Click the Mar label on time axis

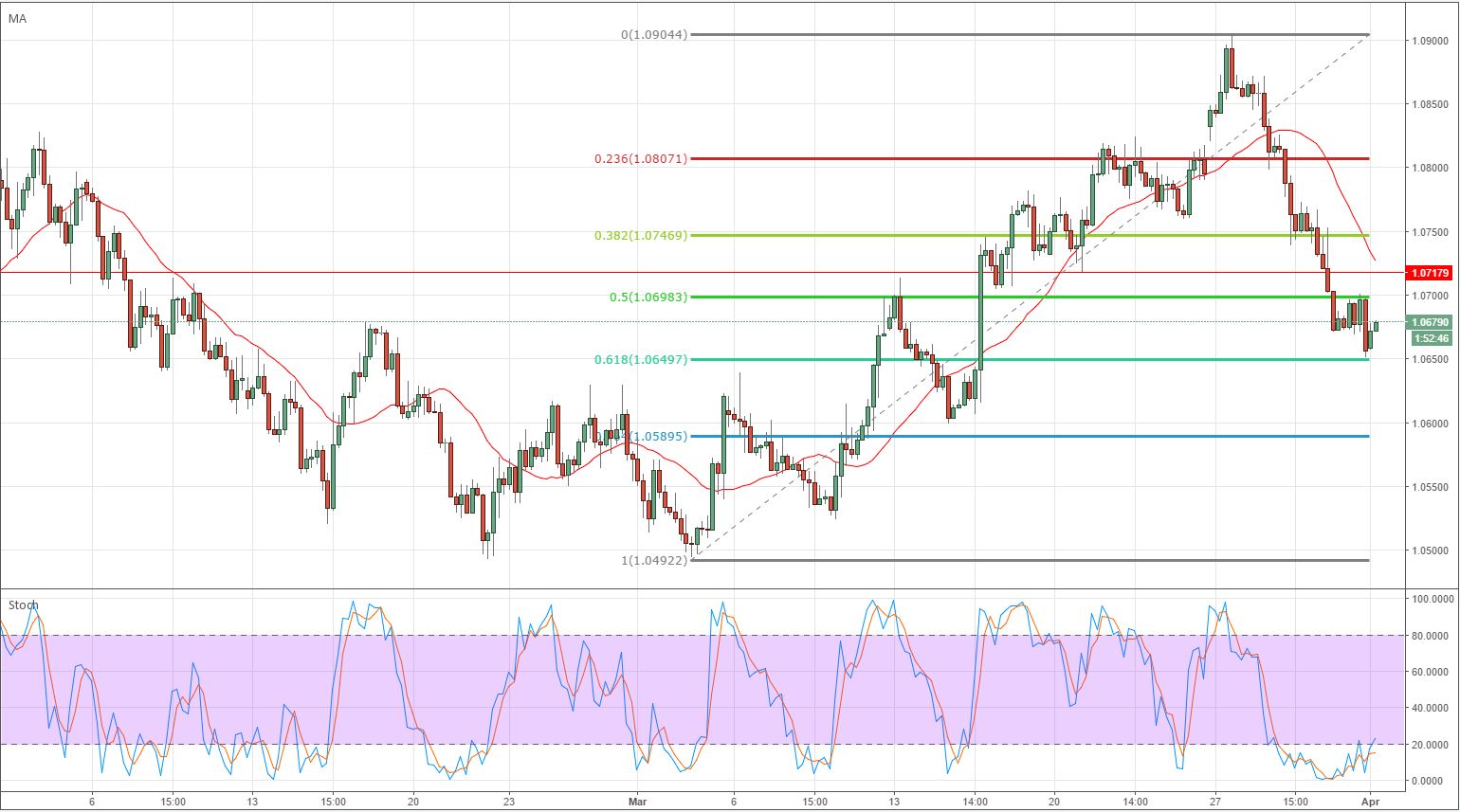coord(637,801)
